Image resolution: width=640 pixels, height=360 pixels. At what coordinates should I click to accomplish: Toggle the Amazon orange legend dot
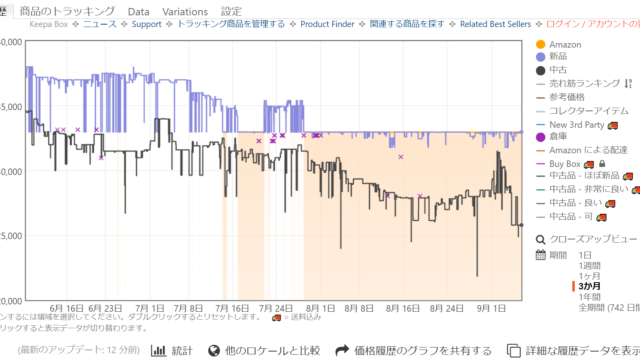coord(540,44)
